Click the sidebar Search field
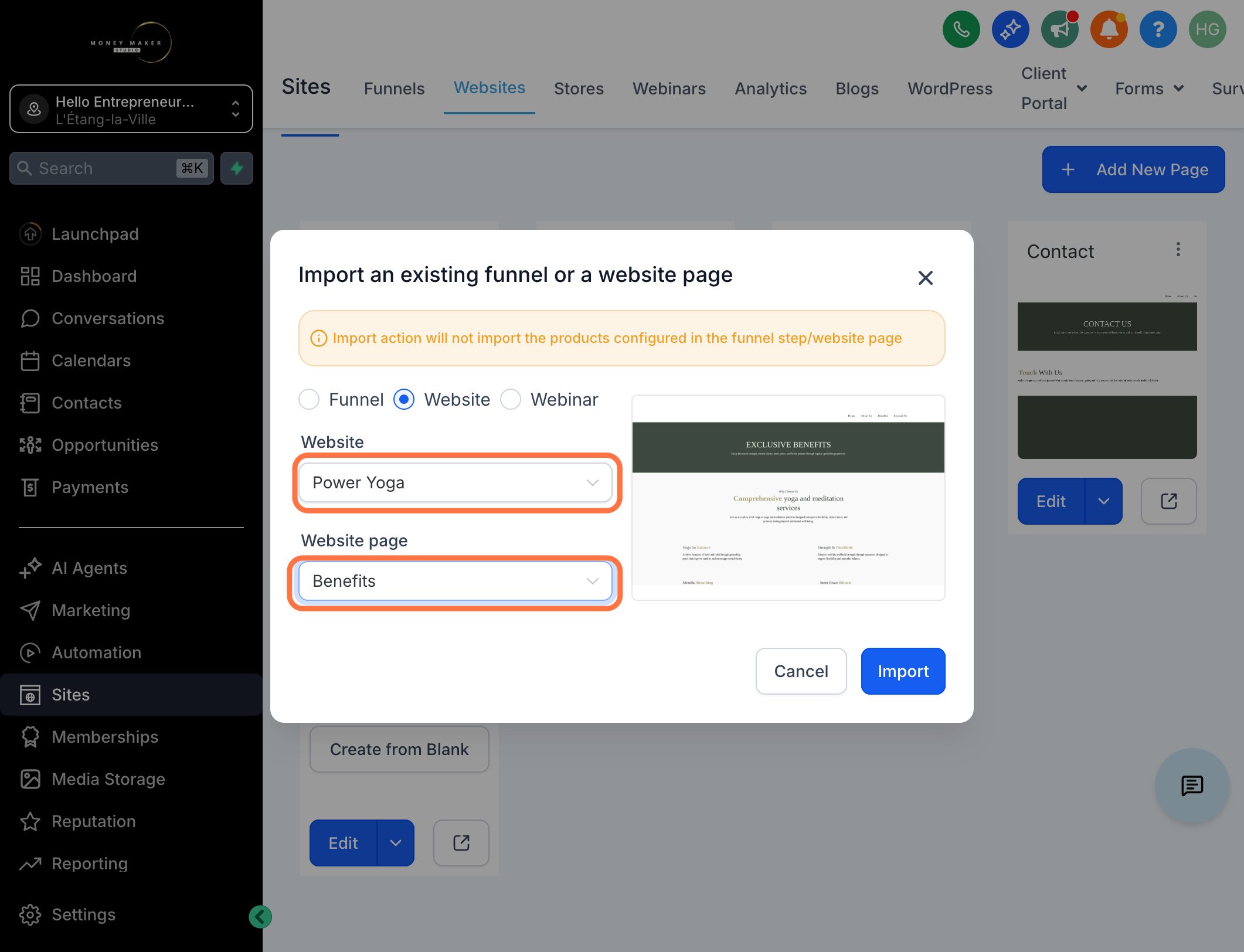The height and width of the screenshot is (952, 1244). click(x=111, y=168)
